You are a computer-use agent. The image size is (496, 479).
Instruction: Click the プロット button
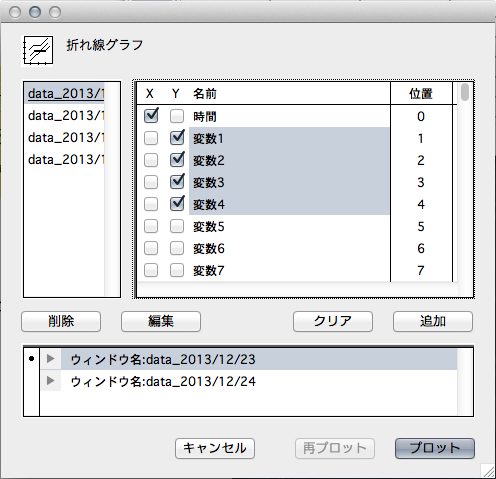click(x=435, y=448)
